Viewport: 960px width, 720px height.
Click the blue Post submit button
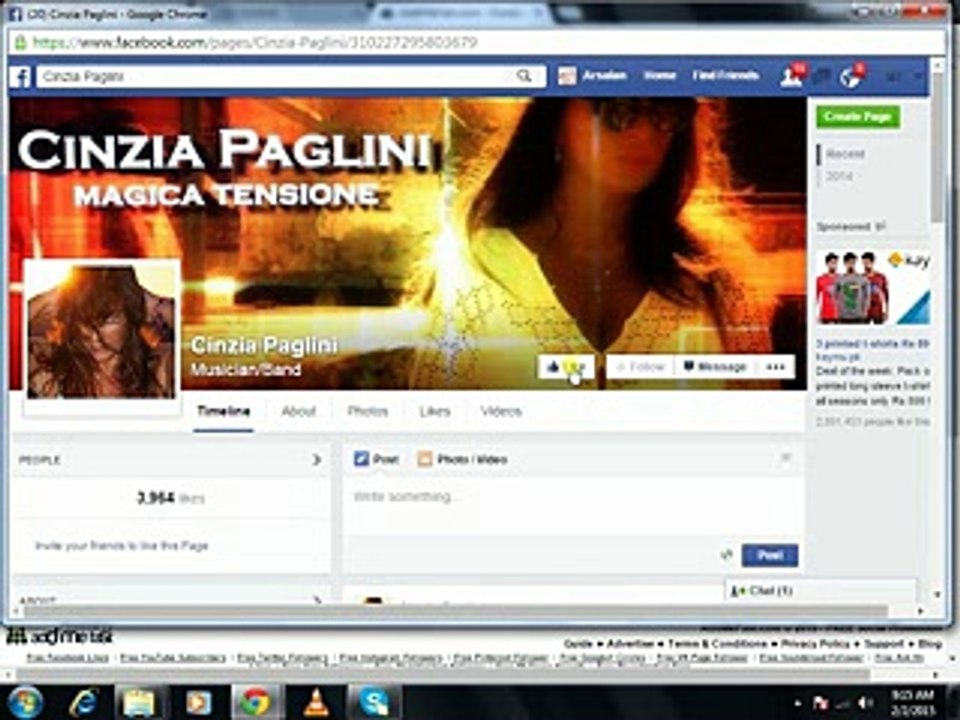pyautogui.click(x=770, y=555)
